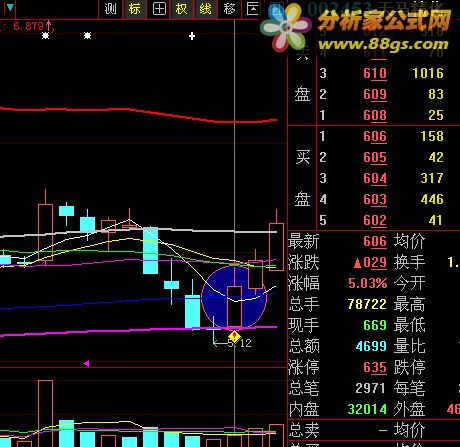Image resolution: width=460 pixels, height=447 pixels.
Task: Select sell order price 609
Action: [x=375, y=94]
